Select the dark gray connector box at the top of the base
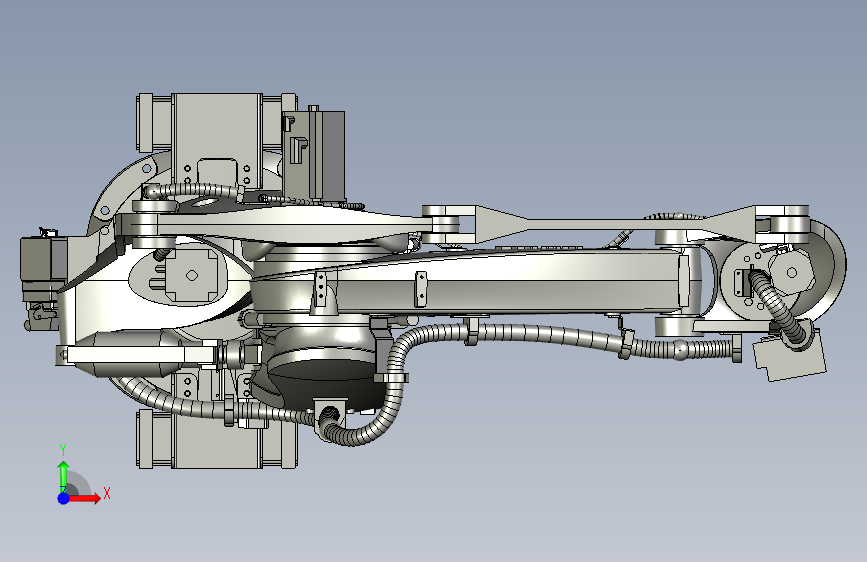 [x=314, y=154]
